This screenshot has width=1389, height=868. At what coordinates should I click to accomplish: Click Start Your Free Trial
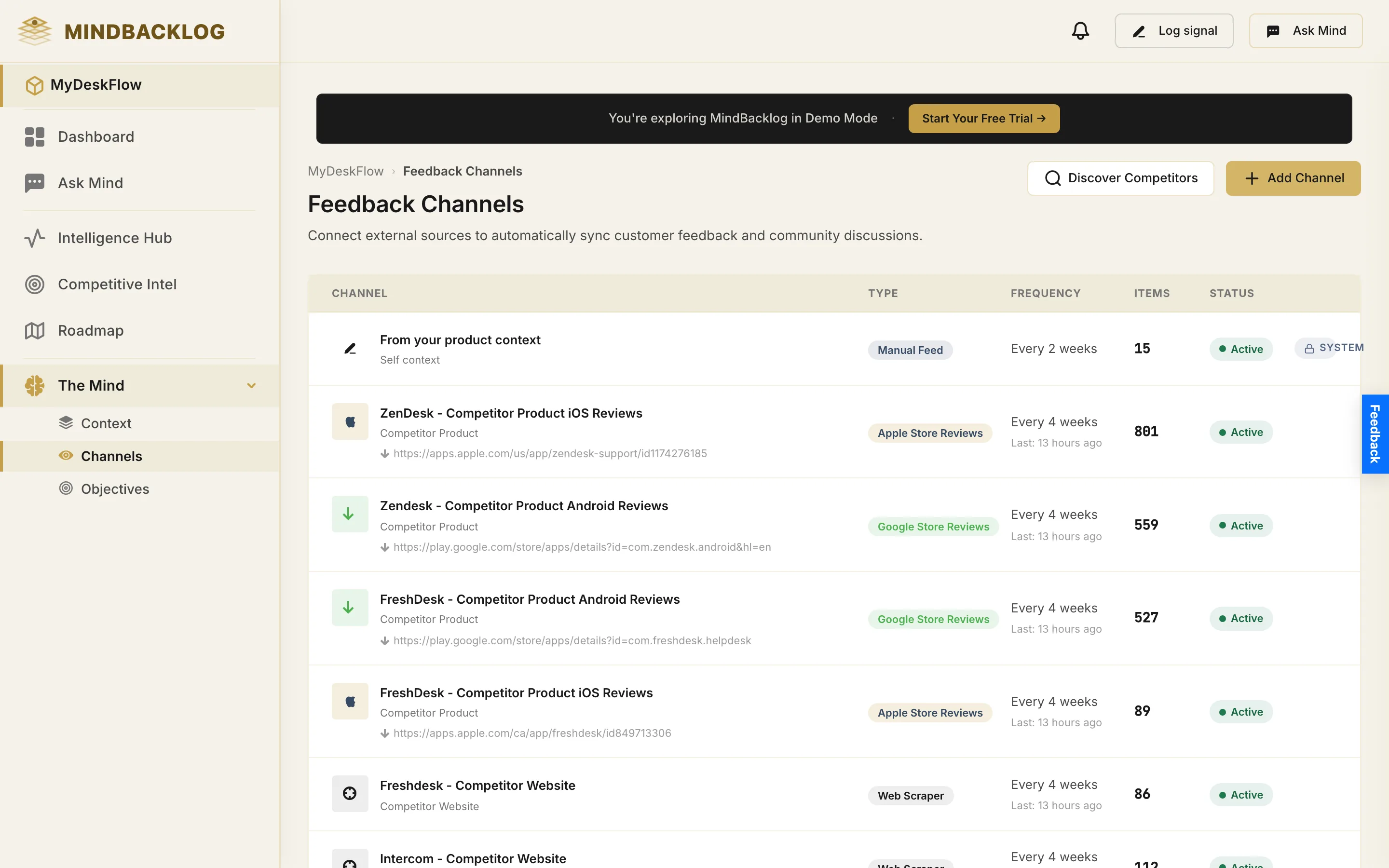click(984, 119)
